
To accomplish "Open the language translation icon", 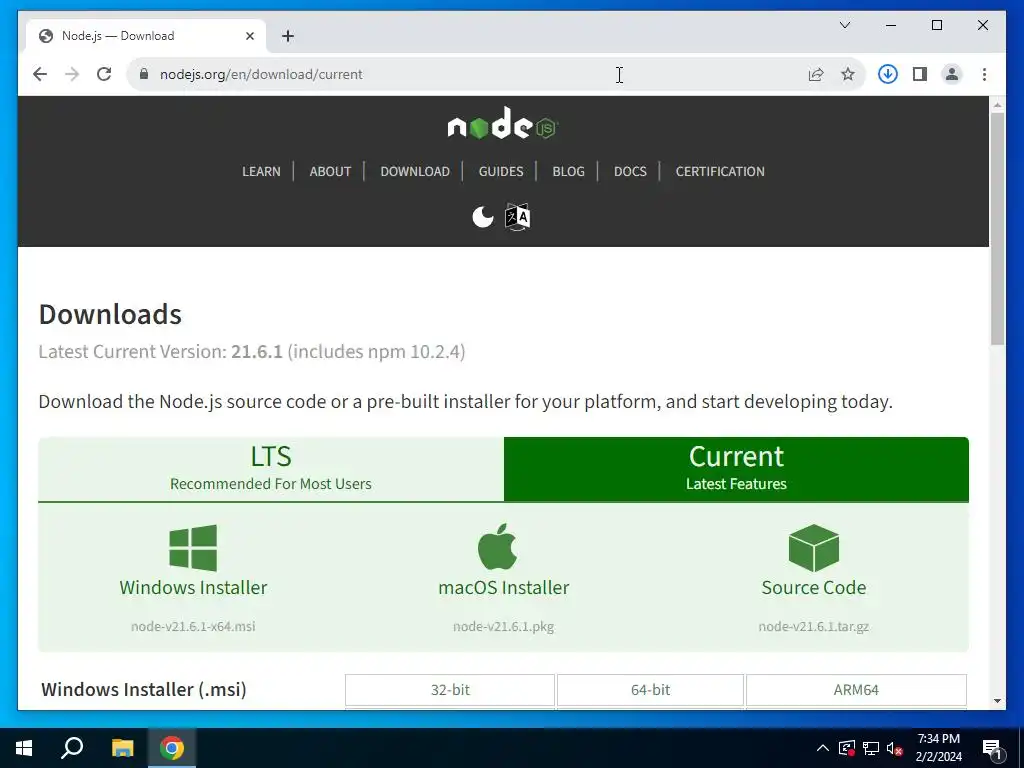I will (518, 217).
